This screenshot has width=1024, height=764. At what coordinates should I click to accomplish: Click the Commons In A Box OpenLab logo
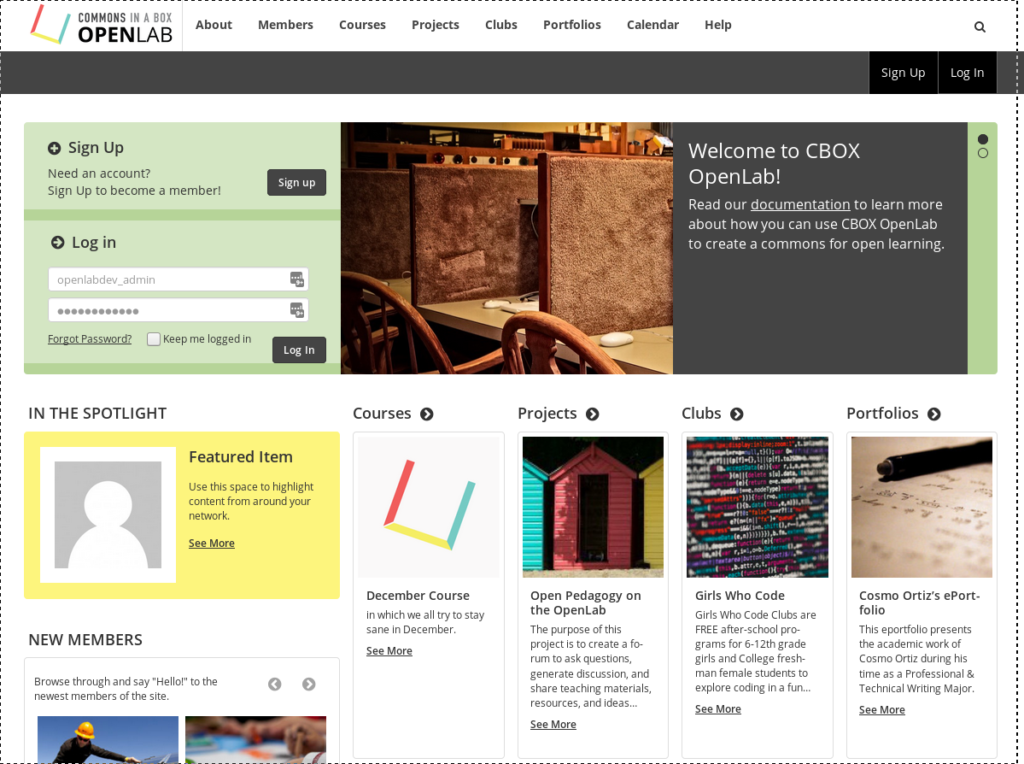(x=101, y=25)
